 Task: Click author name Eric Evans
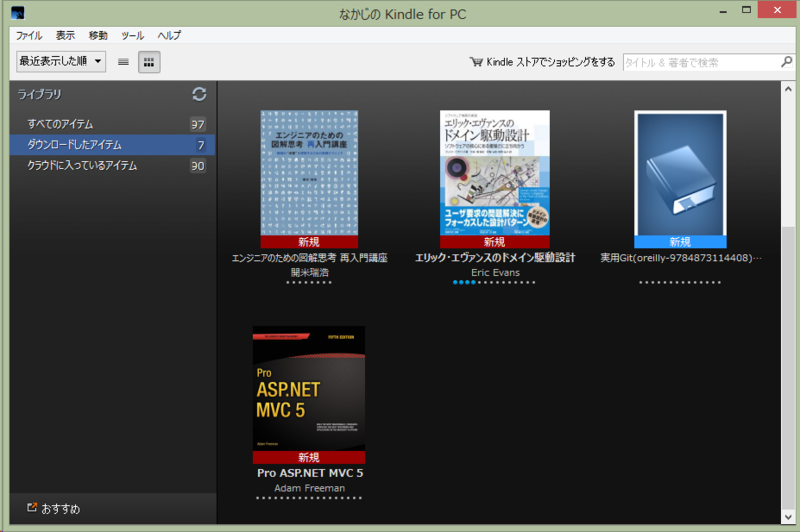tap(495, 272)
